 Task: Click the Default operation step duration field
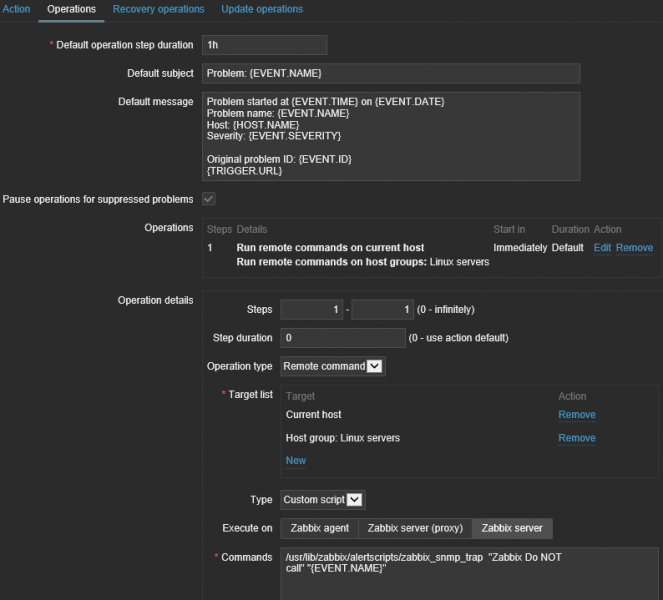pos(264,45)
